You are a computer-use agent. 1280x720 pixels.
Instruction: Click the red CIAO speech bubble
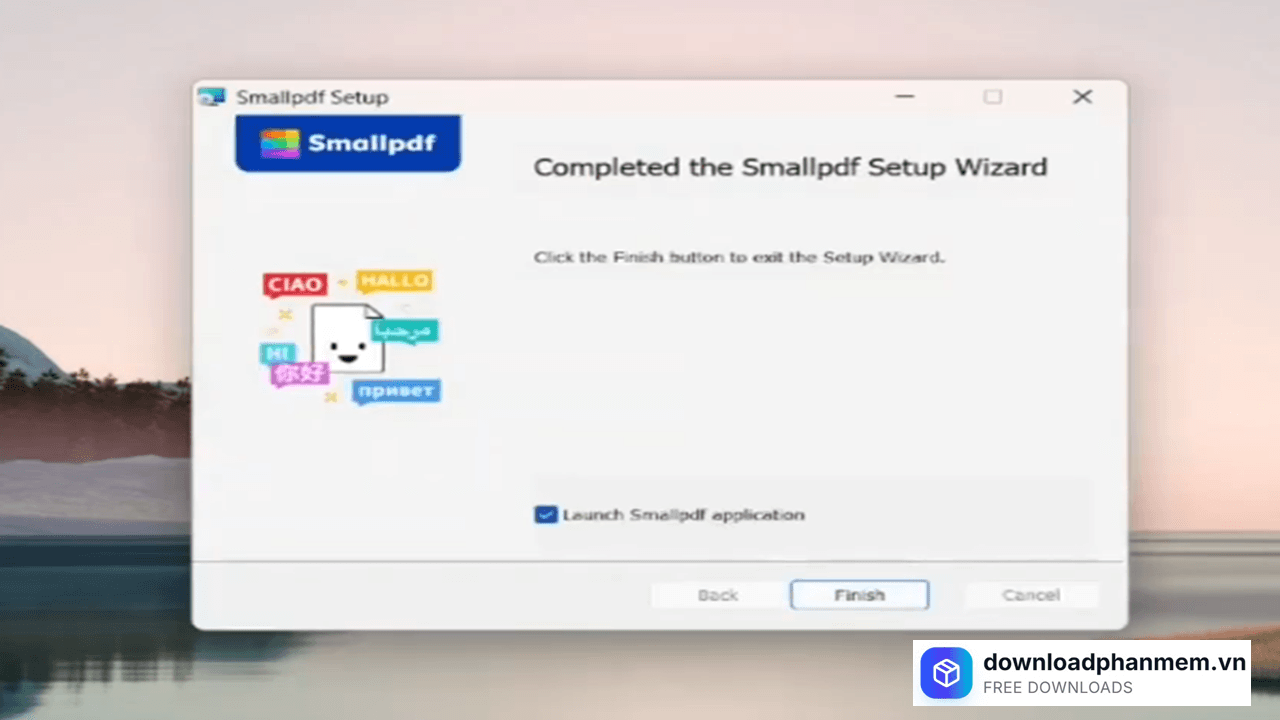click(295, 285)
